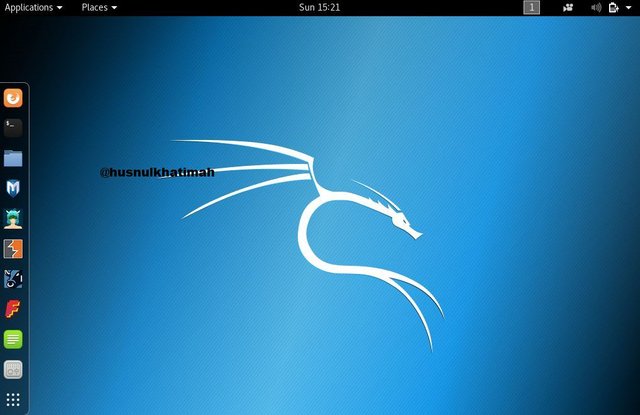Expand the system menu arrow

coord(629,8)
